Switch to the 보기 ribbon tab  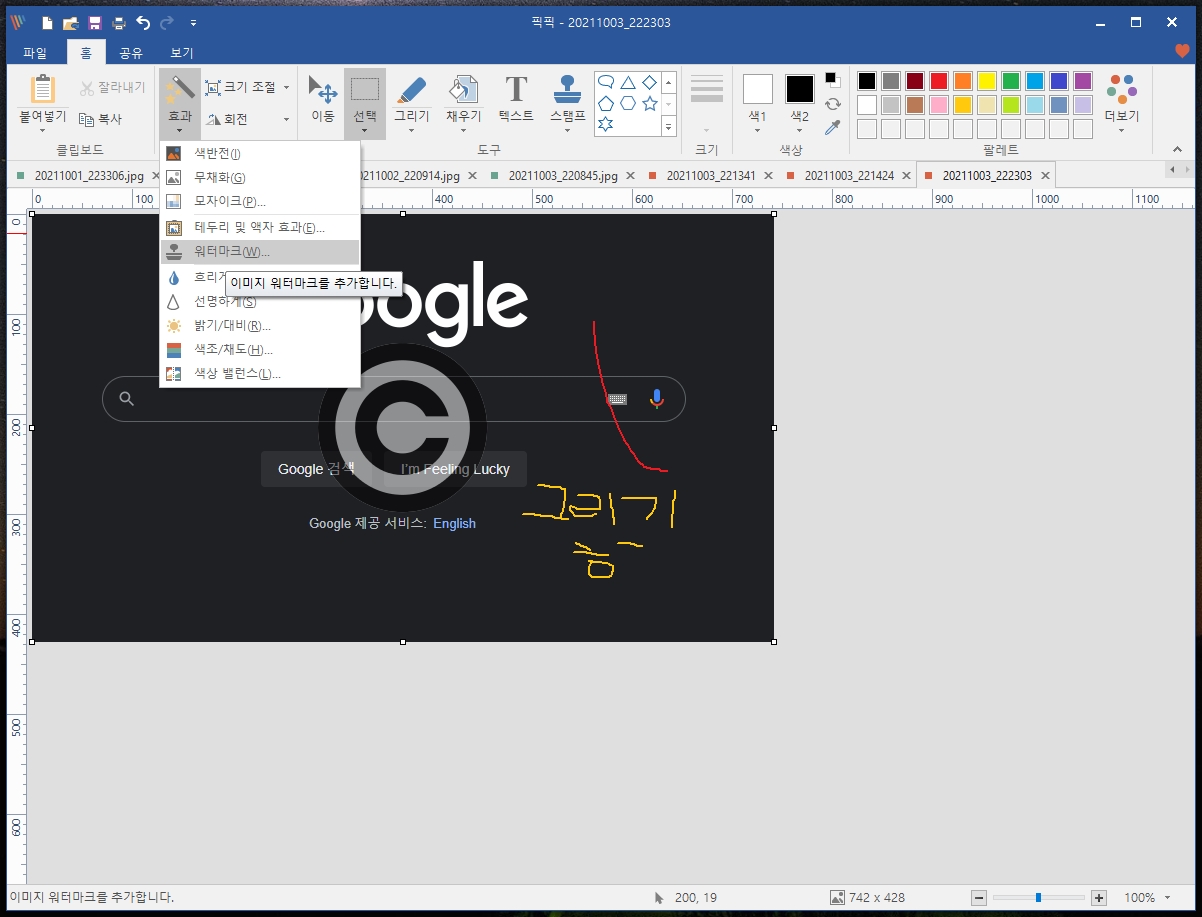click(182, 53)
